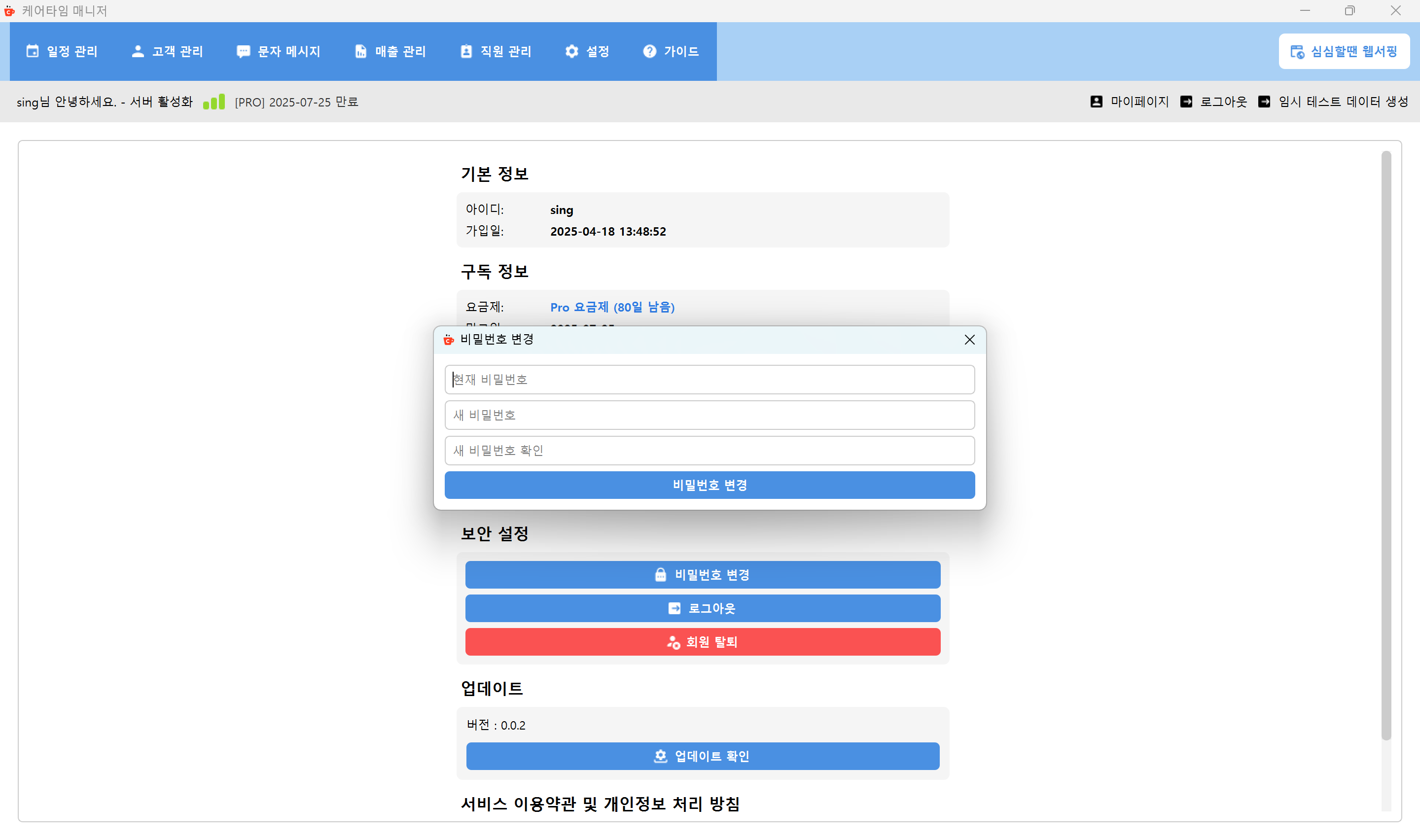Click the 심심할땐 웹서핑 button
Screen dimensions: 1420x840
pyautogui.click(x=1344, y=51)
